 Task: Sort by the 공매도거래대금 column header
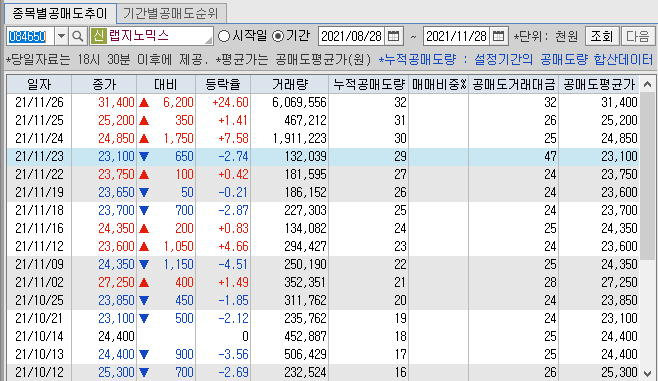(514, 84)
